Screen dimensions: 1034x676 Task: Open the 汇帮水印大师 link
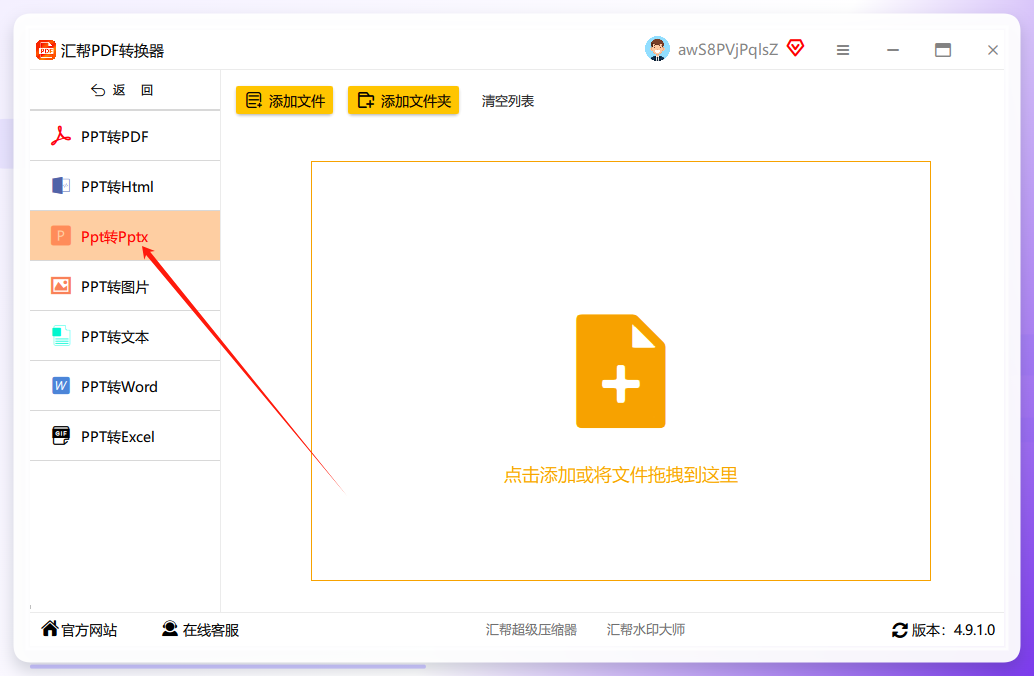646,630
